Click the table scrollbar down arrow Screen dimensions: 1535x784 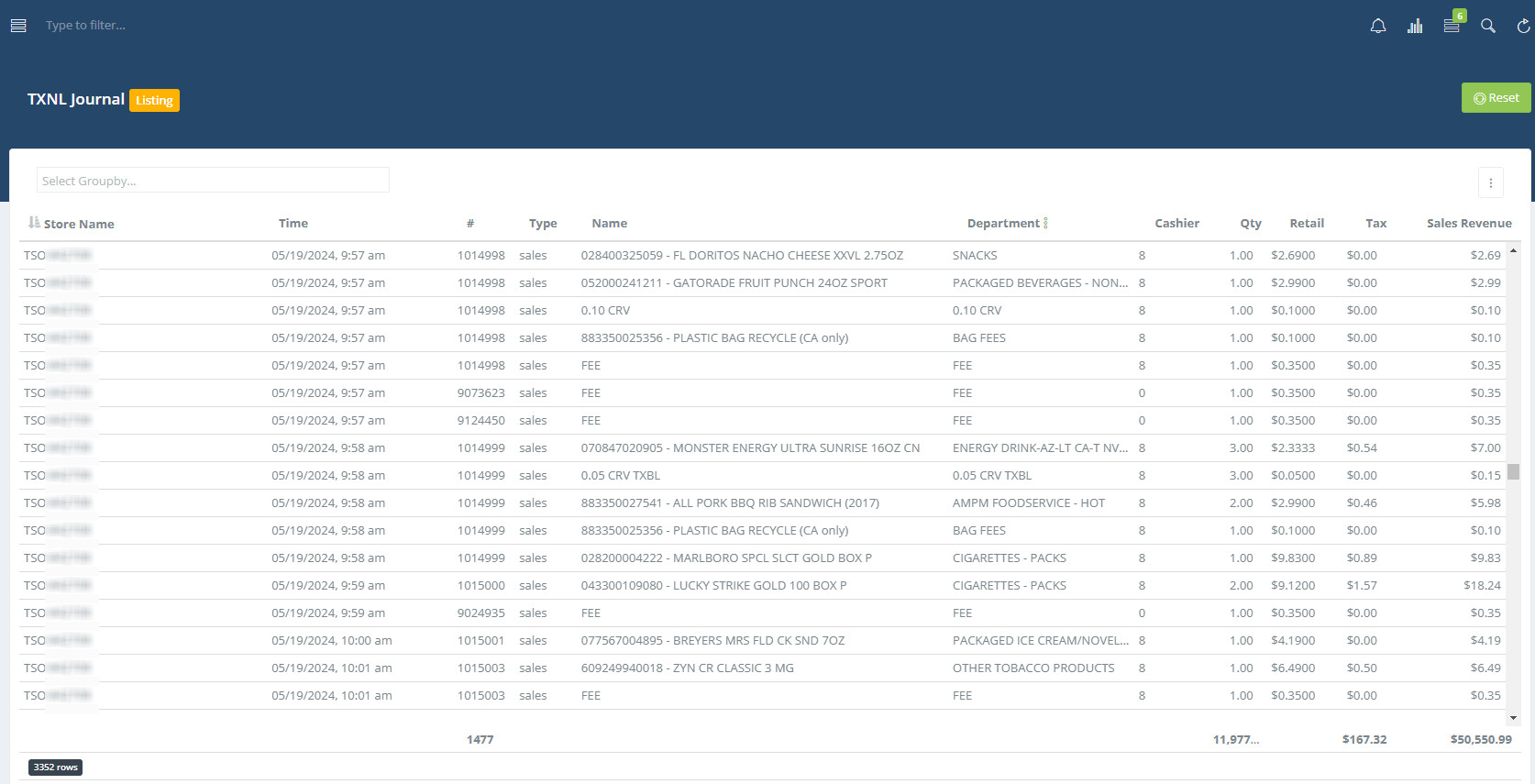[1513, 718]
